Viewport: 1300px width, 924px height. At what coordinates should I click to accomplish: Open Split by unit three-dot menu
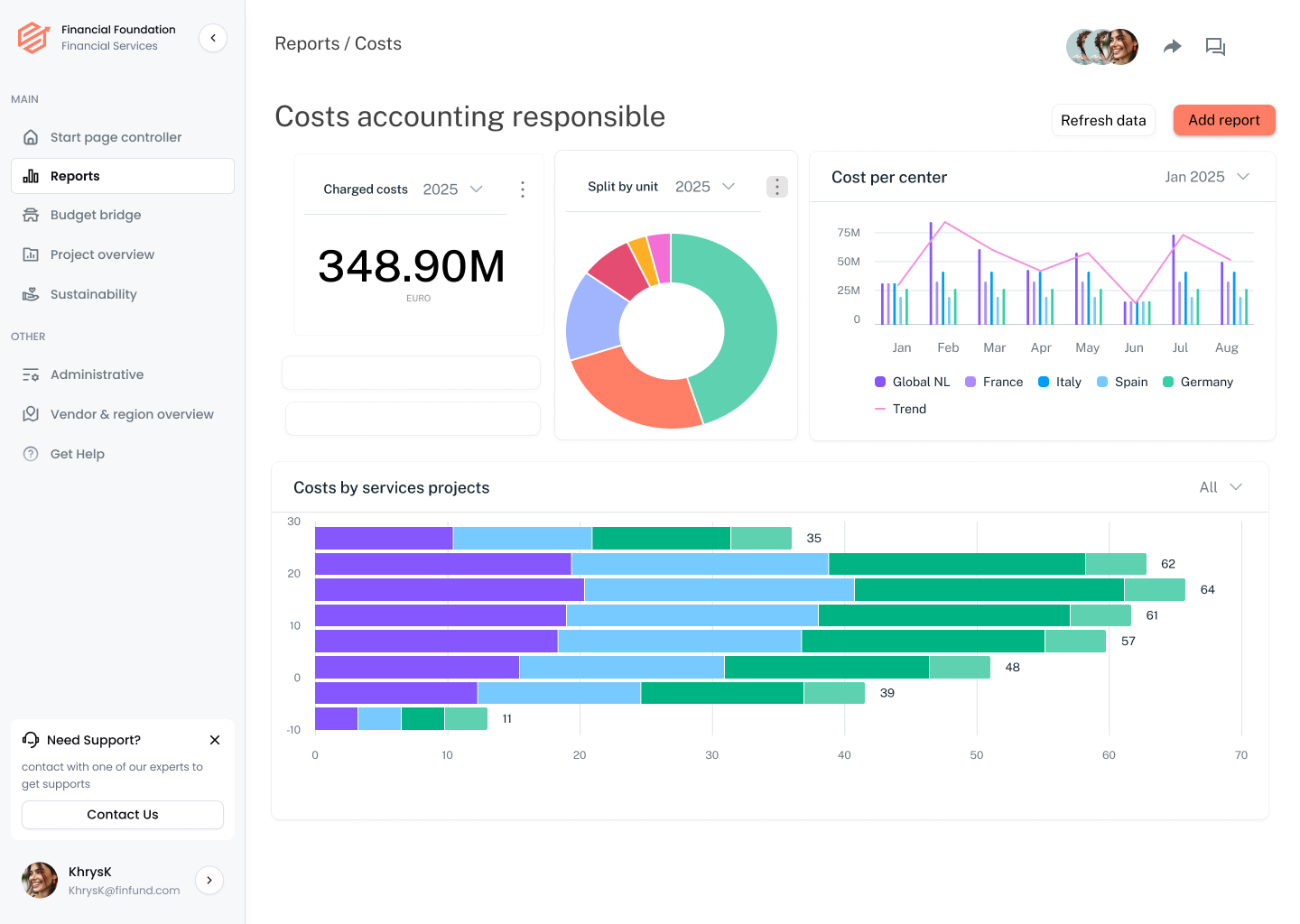click(777, 187)
